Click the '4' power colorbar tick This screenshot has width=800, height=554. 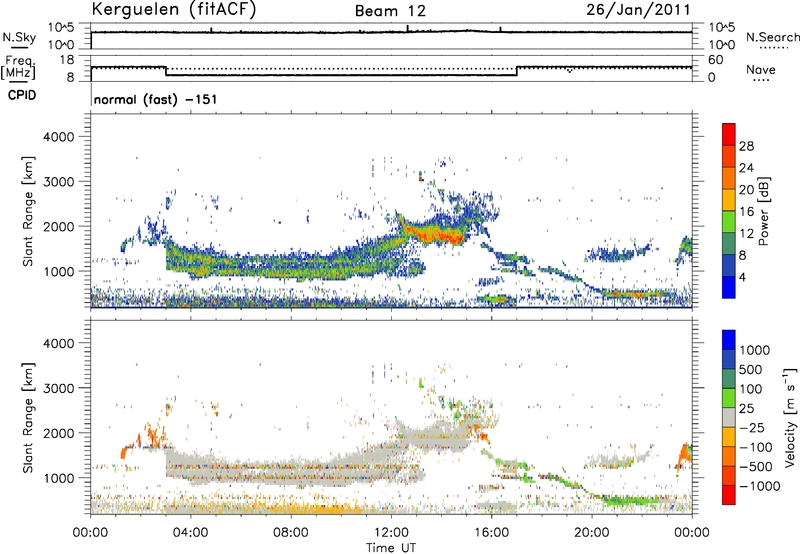click(x=743, y=277)
